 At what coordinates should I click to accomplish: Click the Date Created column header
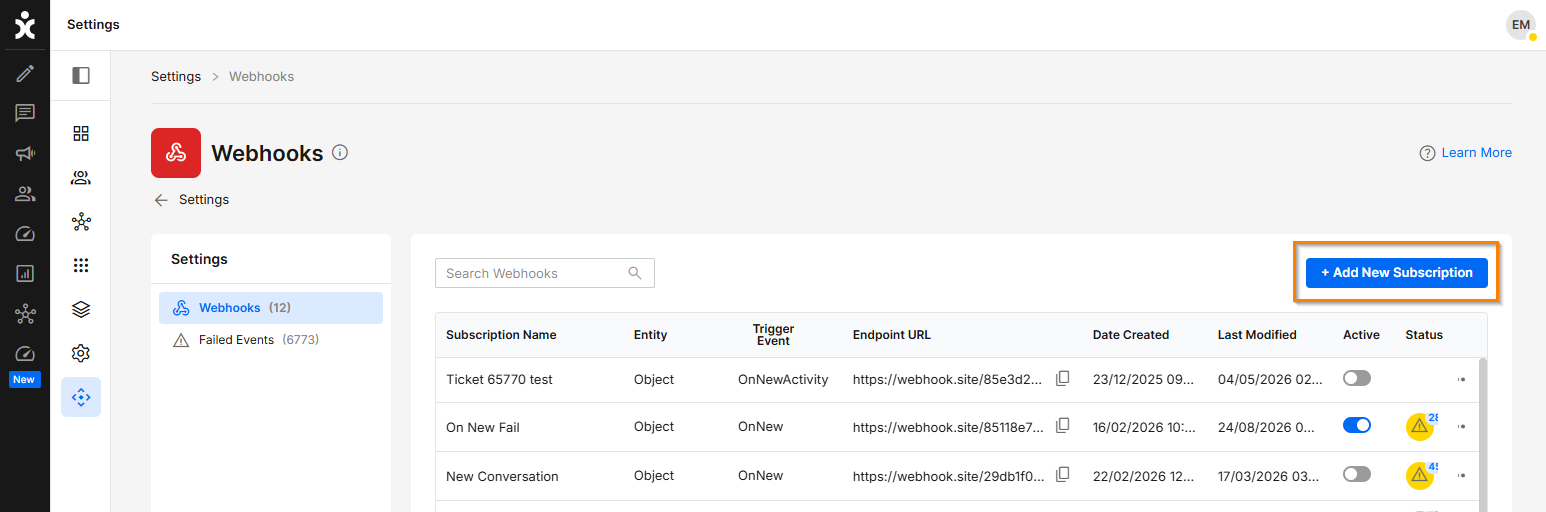(x=1131, y=335)
